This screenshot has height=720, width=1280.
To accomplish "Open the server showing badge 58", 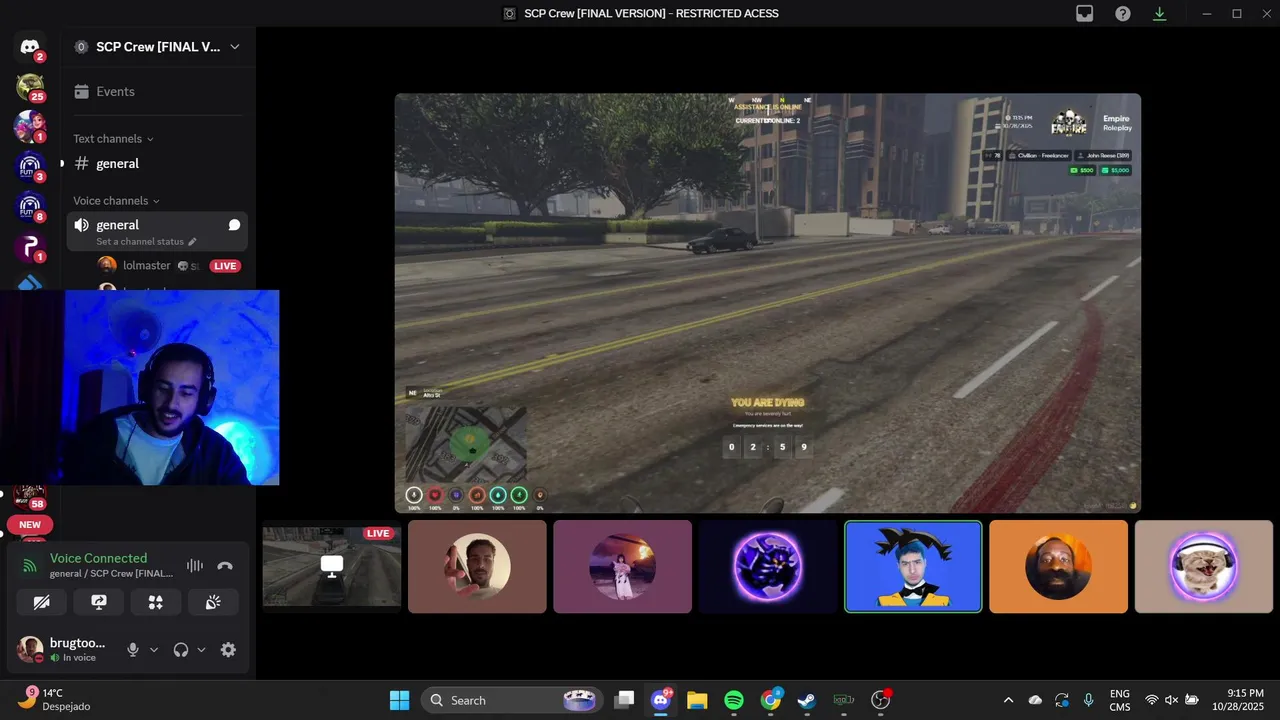I will pos(30,496).
